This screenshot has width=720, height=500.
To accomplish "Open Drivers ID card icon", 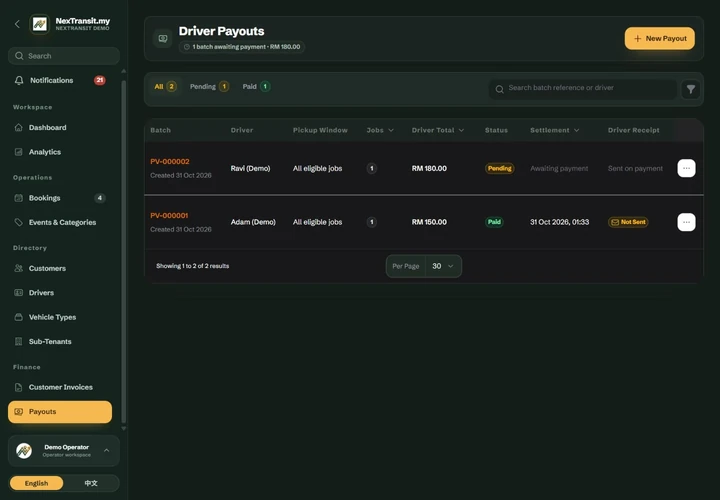I will coord(18,292).
